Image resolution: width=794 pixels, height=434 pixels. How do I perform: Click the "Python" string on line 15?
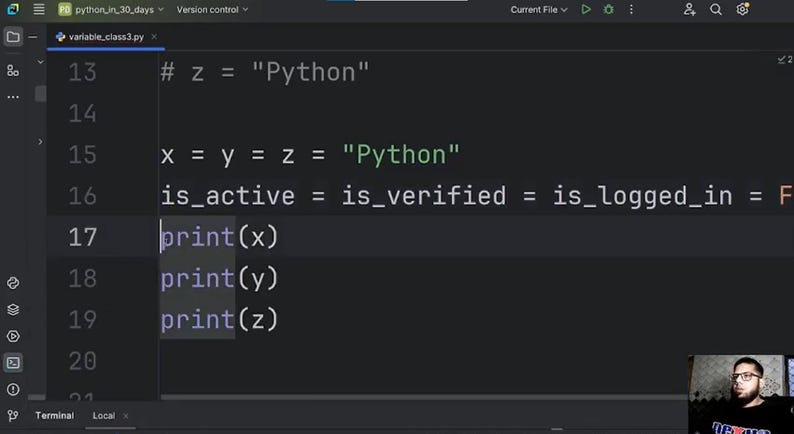pyautogui.click(x=402, y=155)
